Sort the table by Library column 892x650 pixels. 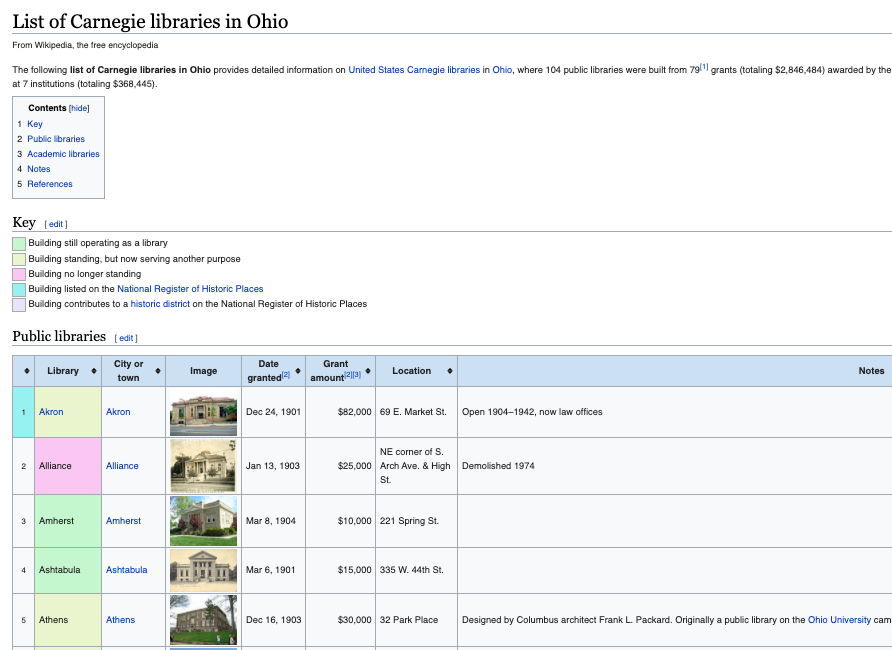pos(94,371)
